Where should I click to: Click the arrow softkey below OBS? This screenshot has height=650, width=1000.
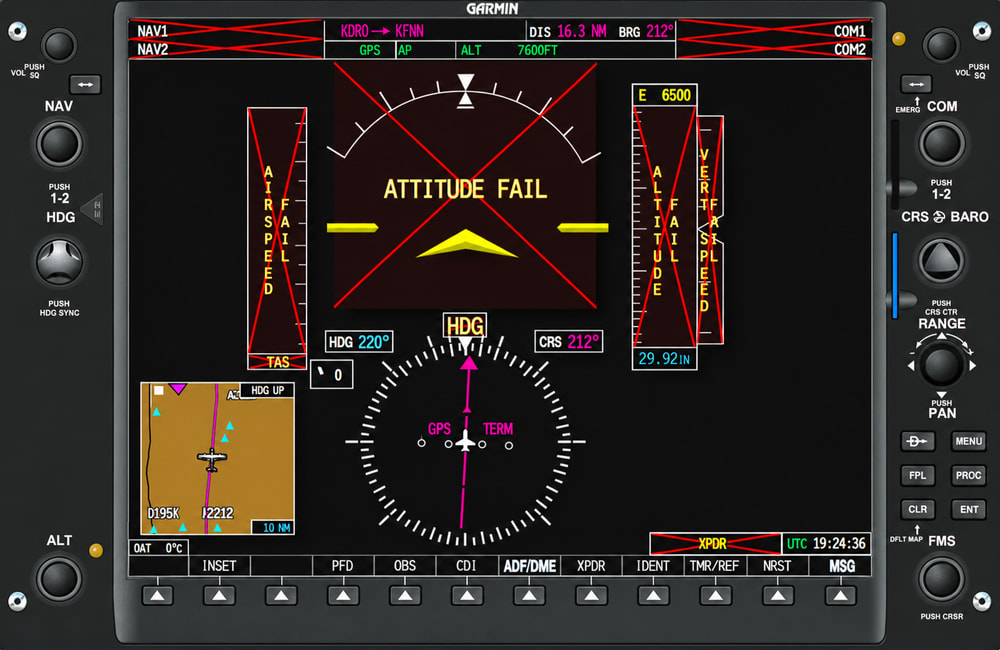405,596
